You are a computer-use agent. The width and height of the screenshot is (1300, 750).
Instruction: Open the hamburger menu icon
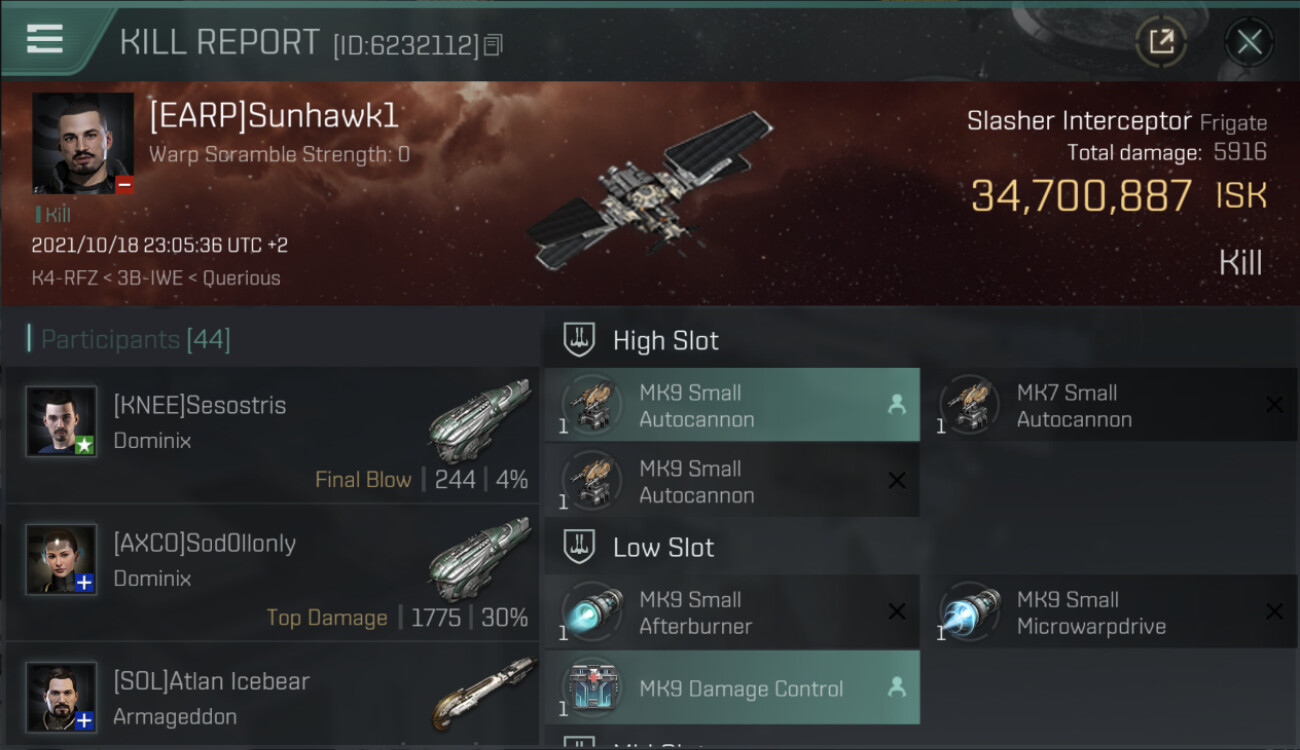coord(45,40)
